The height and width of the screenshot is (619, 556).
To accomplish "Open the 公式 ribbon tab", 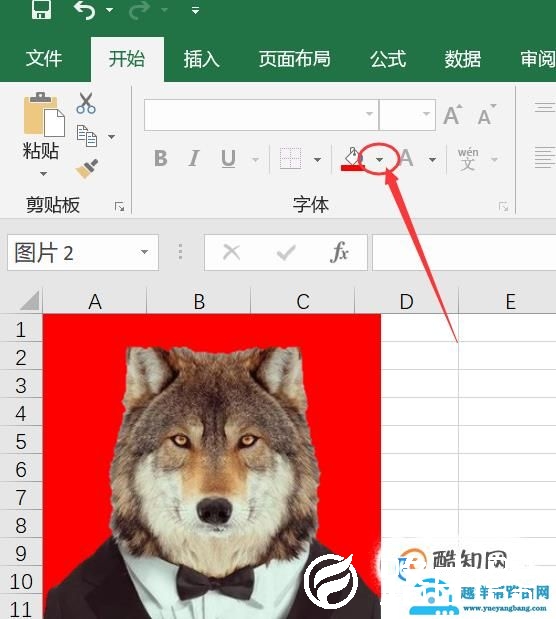I will [388, 59].
